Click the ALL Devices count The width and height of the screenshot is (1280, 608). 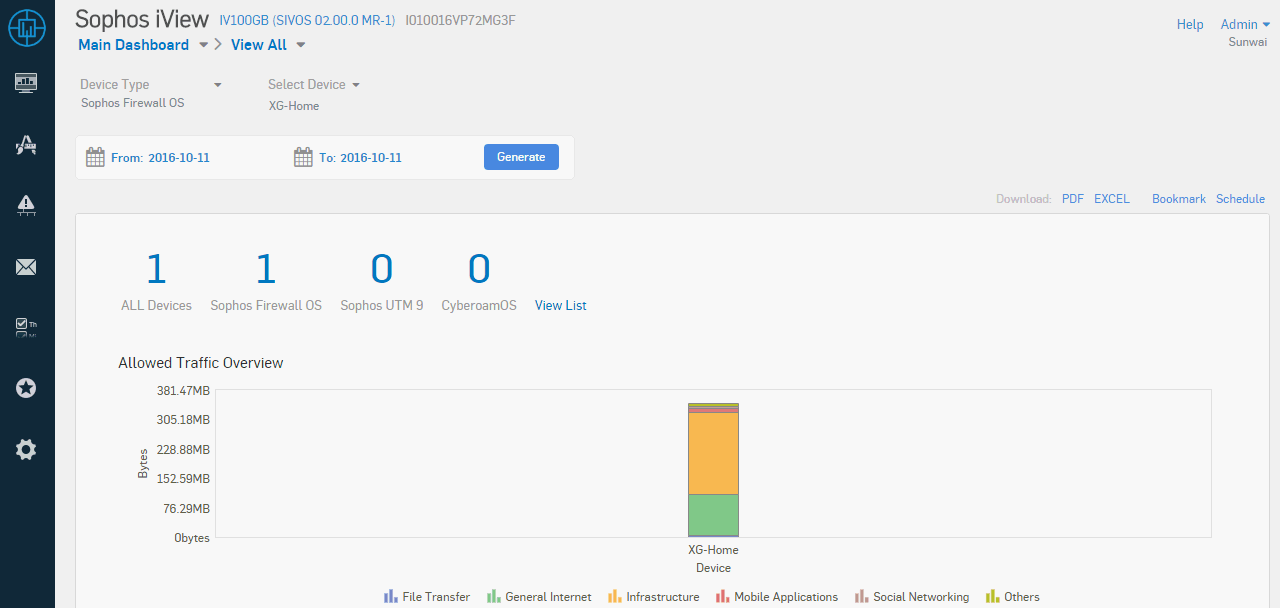[156, 269]
